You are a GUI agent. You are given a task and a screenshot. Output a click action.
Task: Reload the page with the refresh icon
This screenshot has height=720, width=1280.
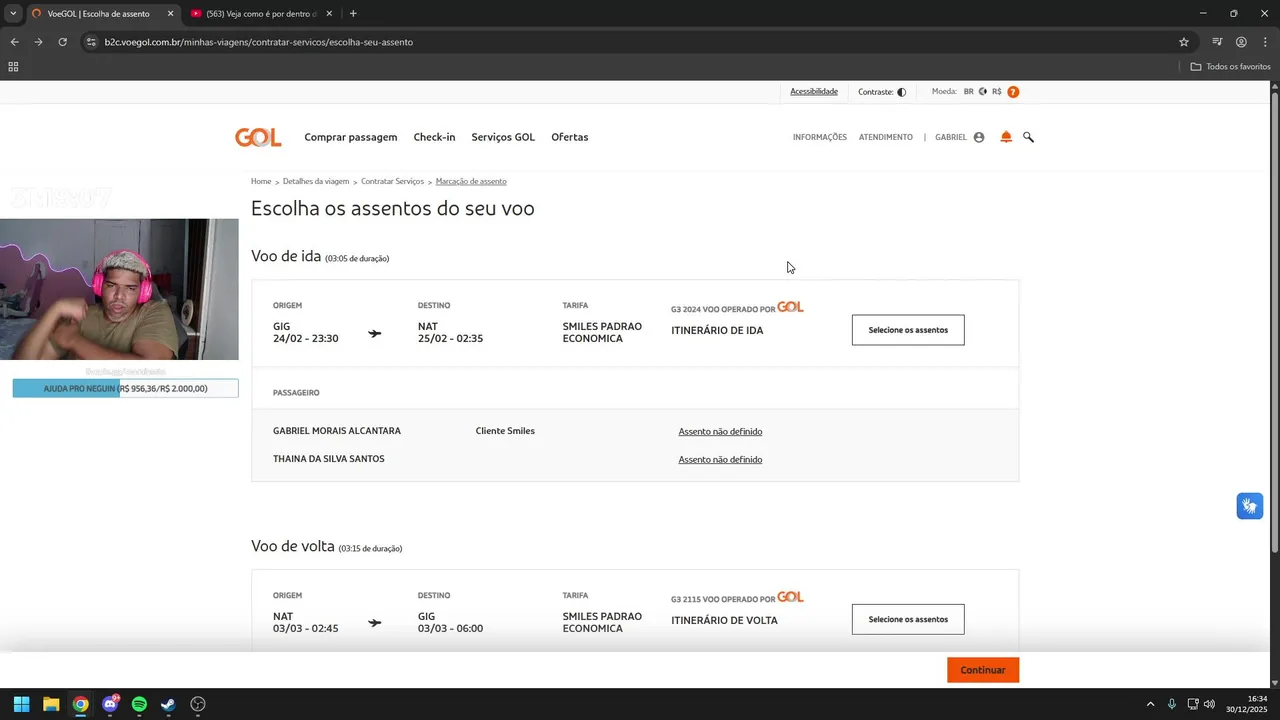click(62, 42)
